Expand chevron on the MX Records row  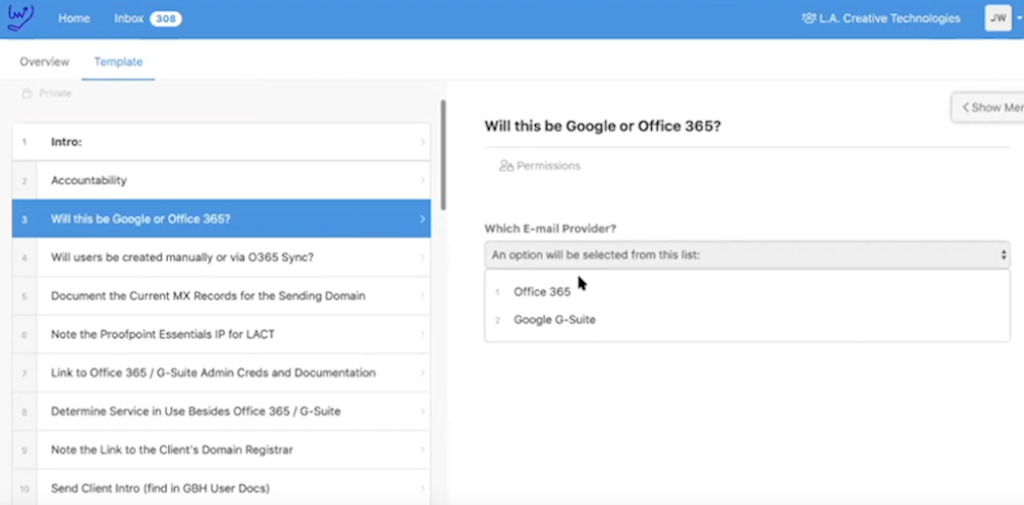coord(423,296)
